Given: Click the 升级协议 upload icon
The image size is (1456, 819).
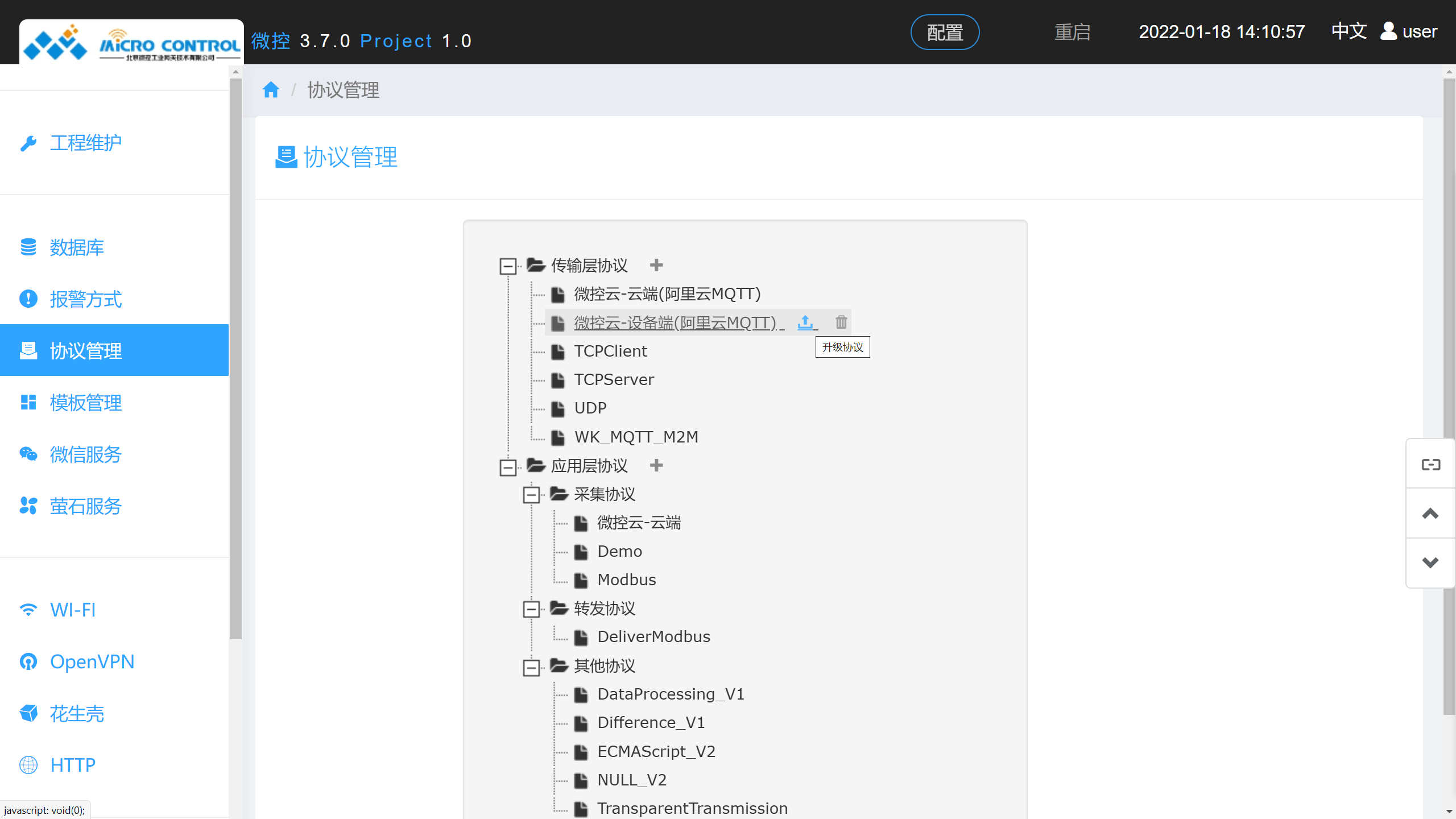Looking at the screenshot, I should pos(805,322).
